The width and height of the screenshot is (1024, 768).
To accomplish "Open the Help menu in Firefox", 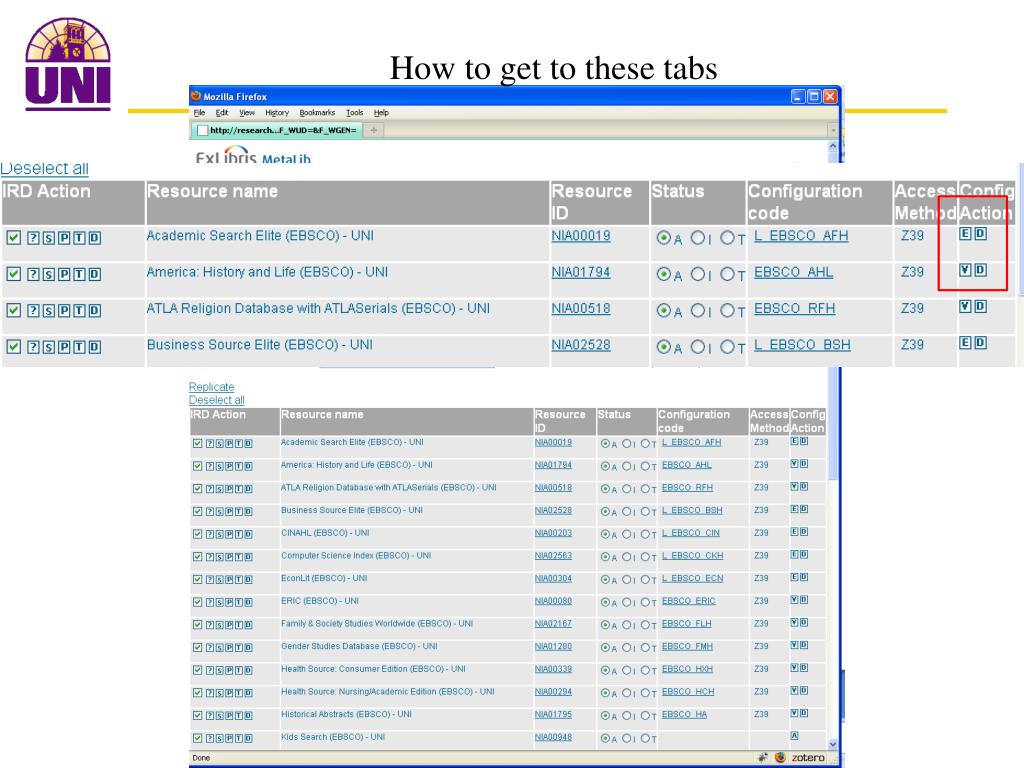I will pos(381,112).
